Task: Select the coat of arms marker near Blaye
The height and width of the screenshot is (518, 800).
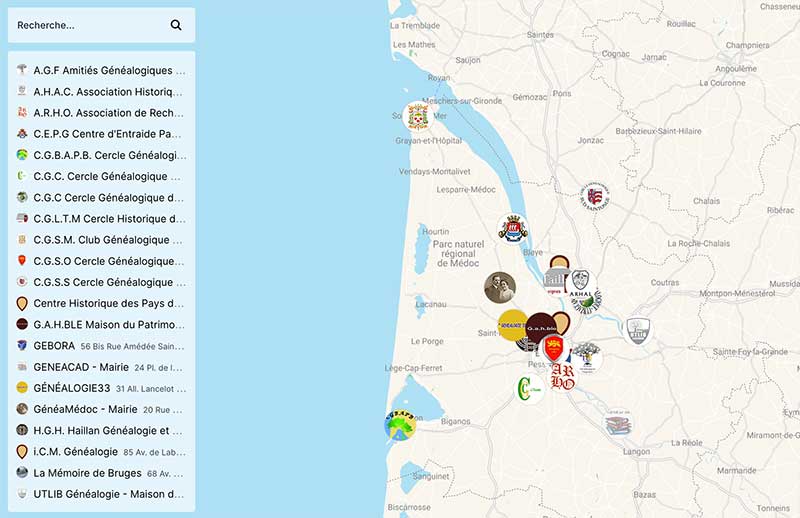Action: coord(512,229)
